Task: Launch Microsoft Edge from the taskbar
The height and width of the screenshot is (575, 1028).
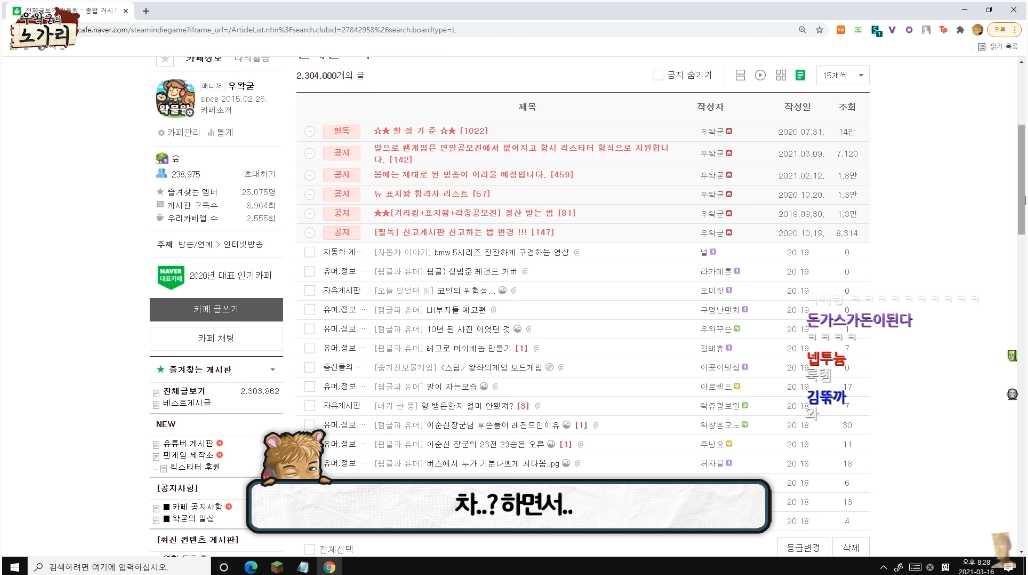Action: [x=250, y=567]
